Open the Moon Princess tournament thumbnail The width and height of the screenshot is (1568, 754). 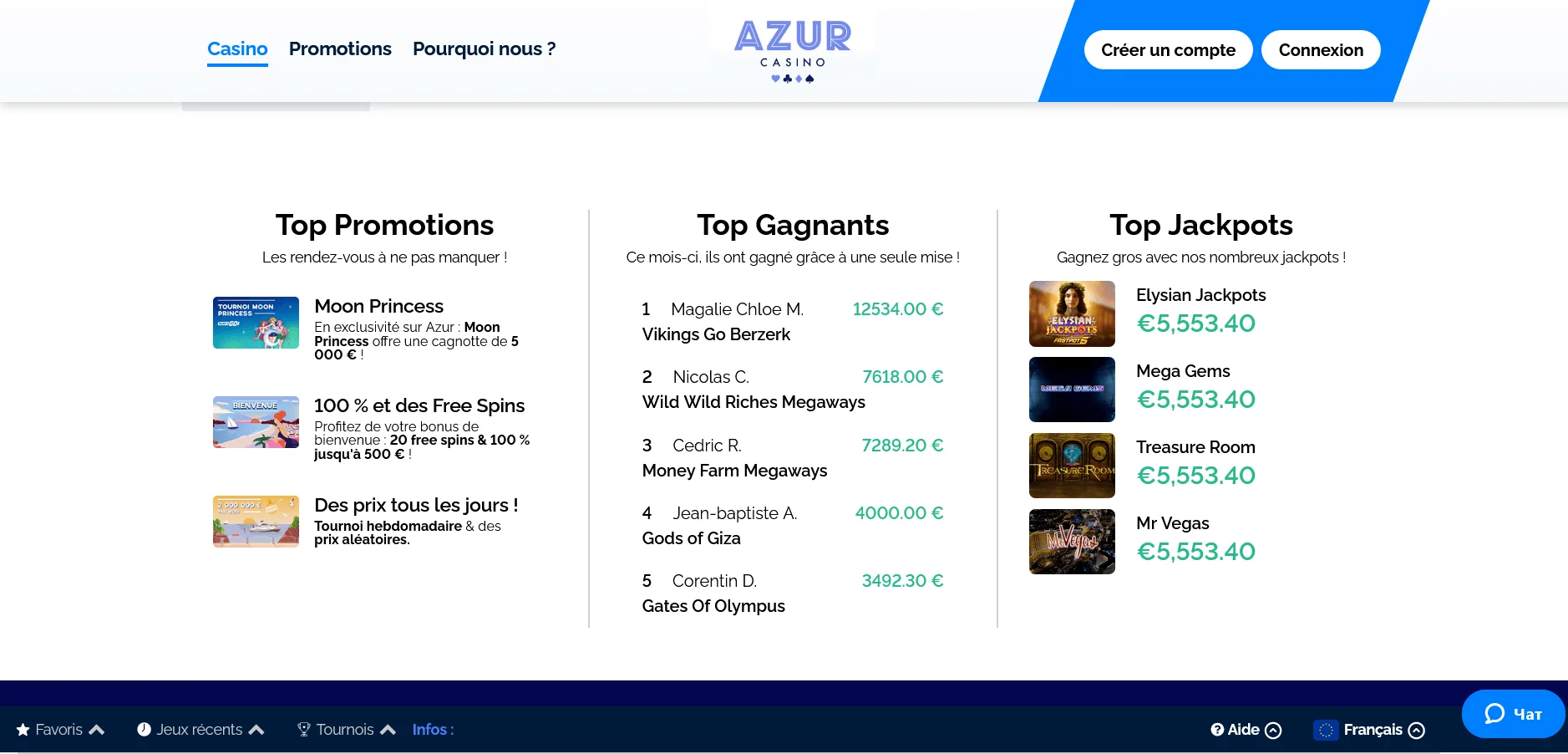tap(256, 323)
